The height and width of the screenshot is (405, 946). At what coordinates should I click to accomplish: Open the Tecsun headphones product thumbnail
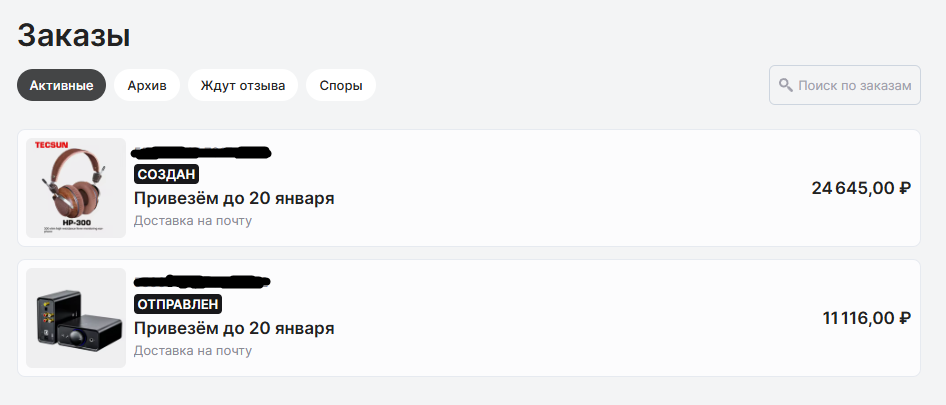[76, 188]
